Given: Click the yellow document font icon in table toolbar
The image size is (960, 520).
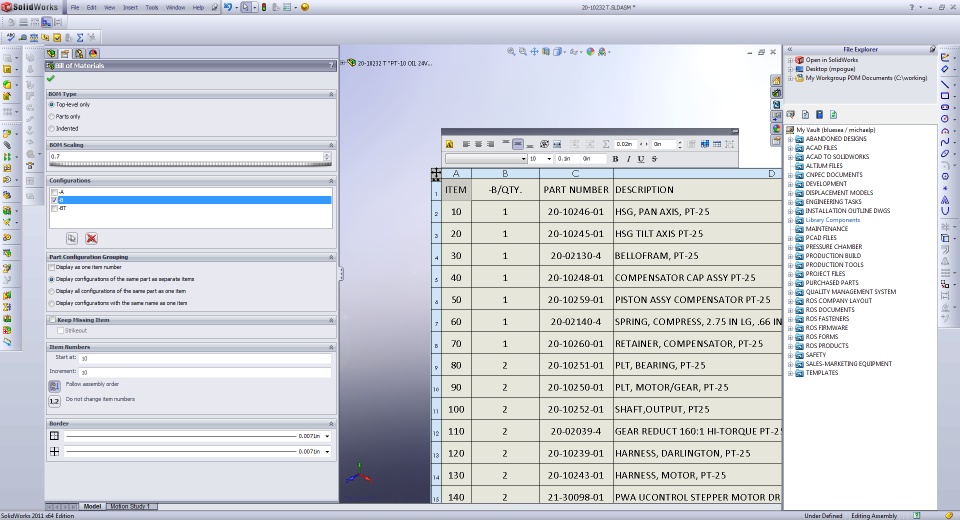Looking at the screenshot, I should 449,145.
